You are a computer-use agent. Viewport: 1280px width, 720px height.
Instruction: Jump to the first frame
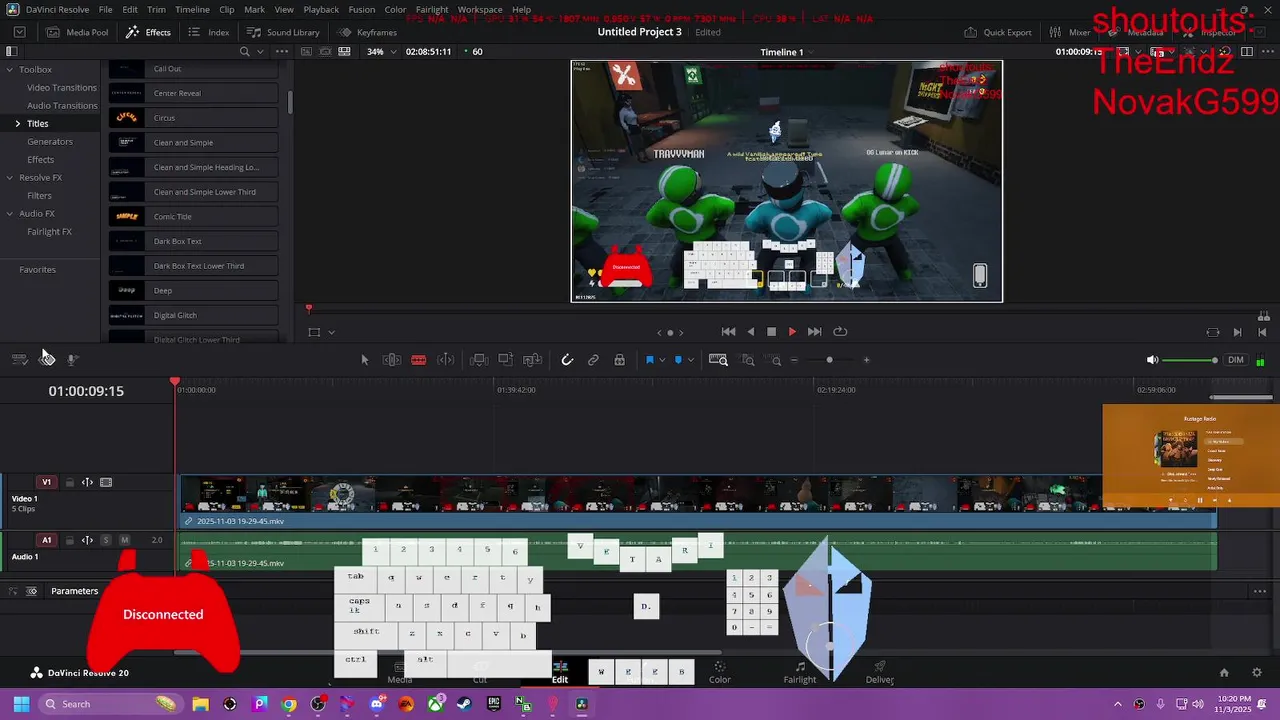tap(728, 332)
